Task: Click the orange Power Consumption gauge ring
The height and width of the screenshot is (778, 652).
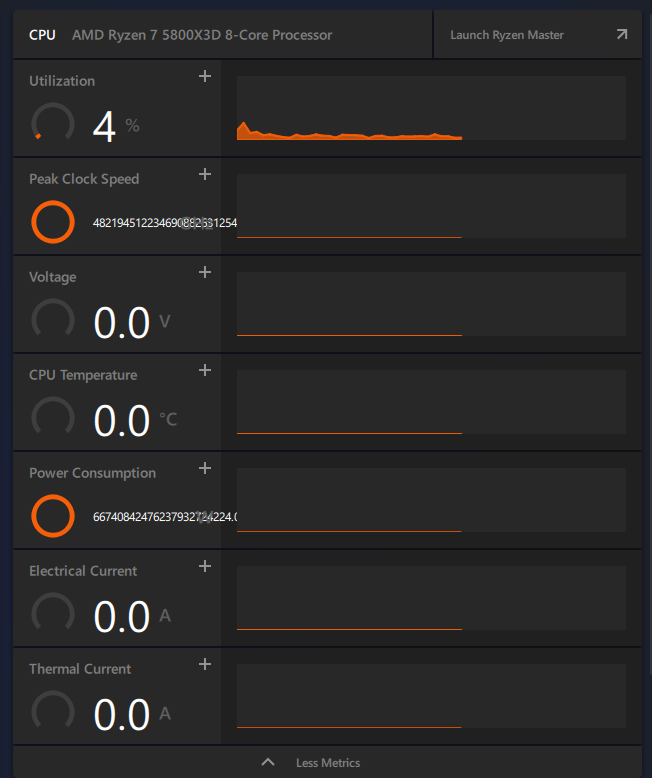Action: pos(53,516)
